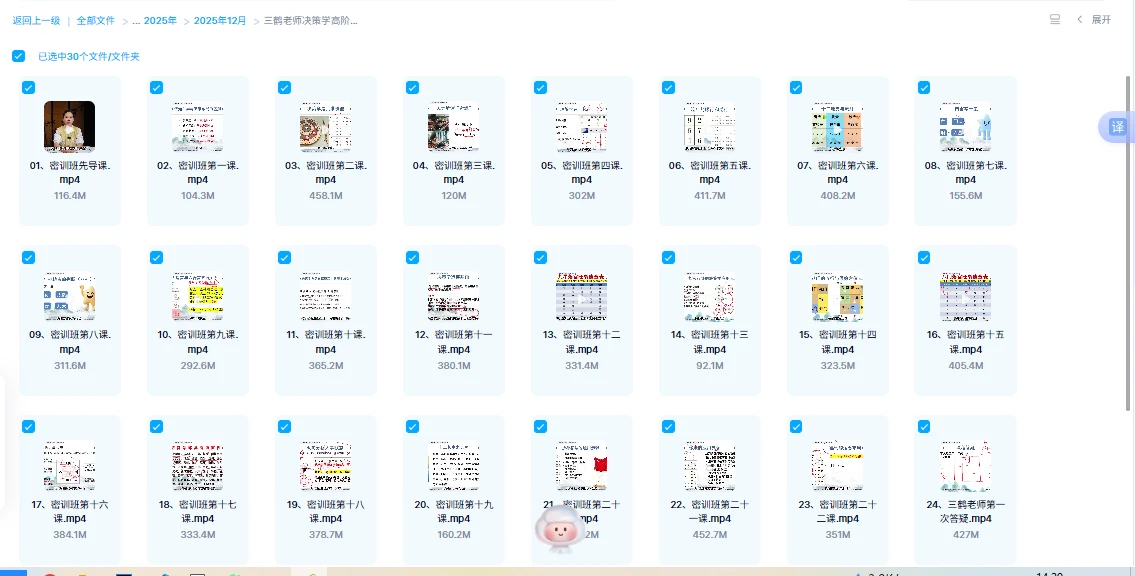Navigate to 全部文件 root
This screenshot has height=576, width=1135.
coord(96,20)
